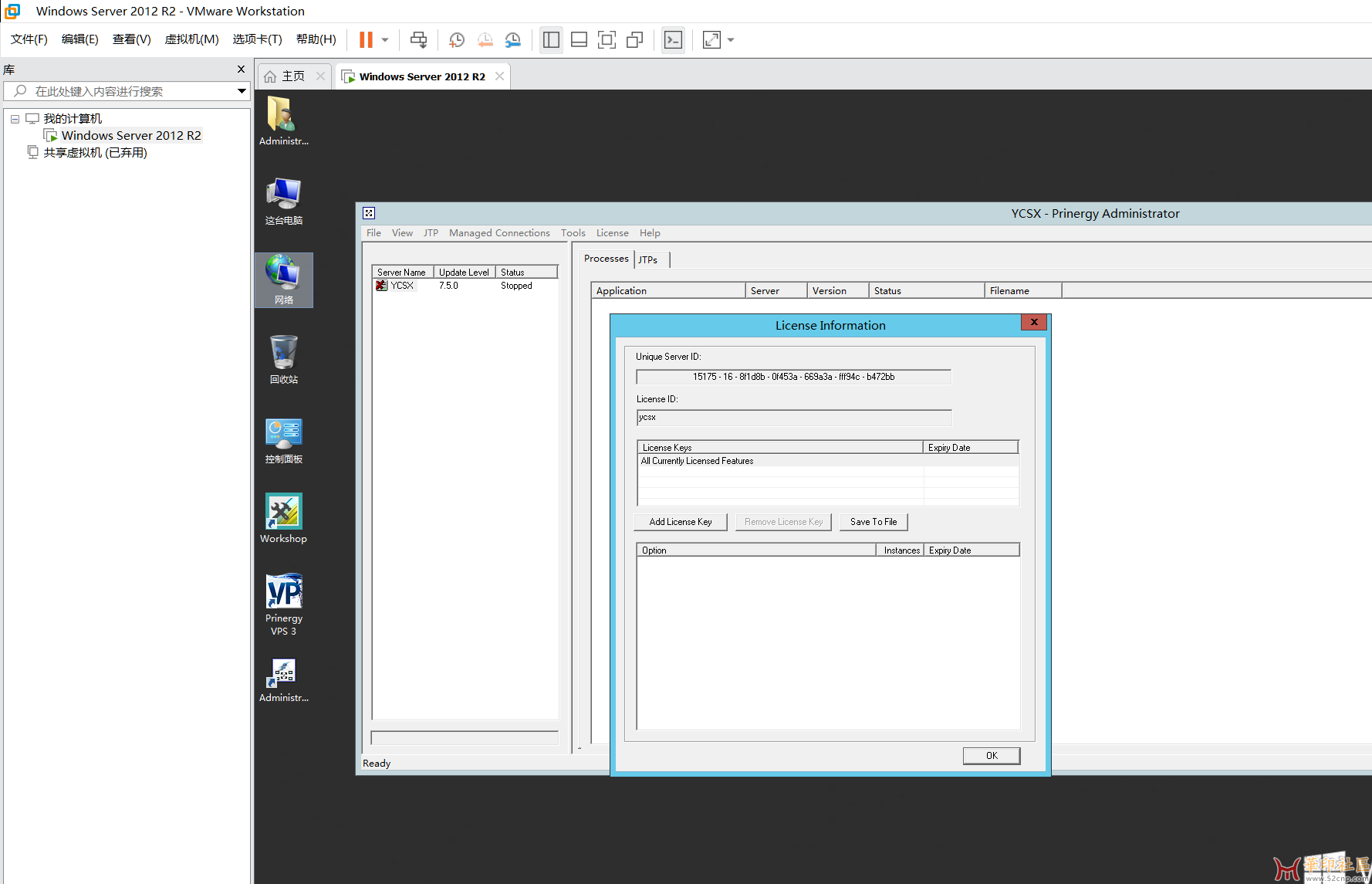Collapse the 我的计算机 tree node

(x=15, y=119)
